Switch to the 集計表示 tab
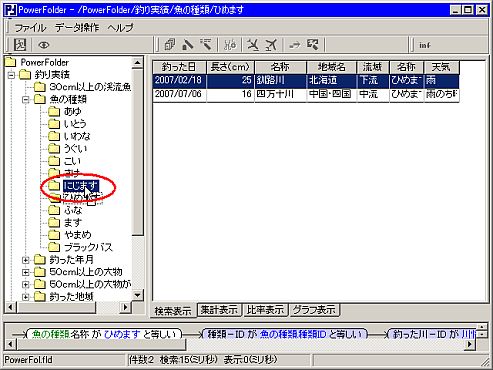The image size is (493, 370). click(x=219, y=310)
